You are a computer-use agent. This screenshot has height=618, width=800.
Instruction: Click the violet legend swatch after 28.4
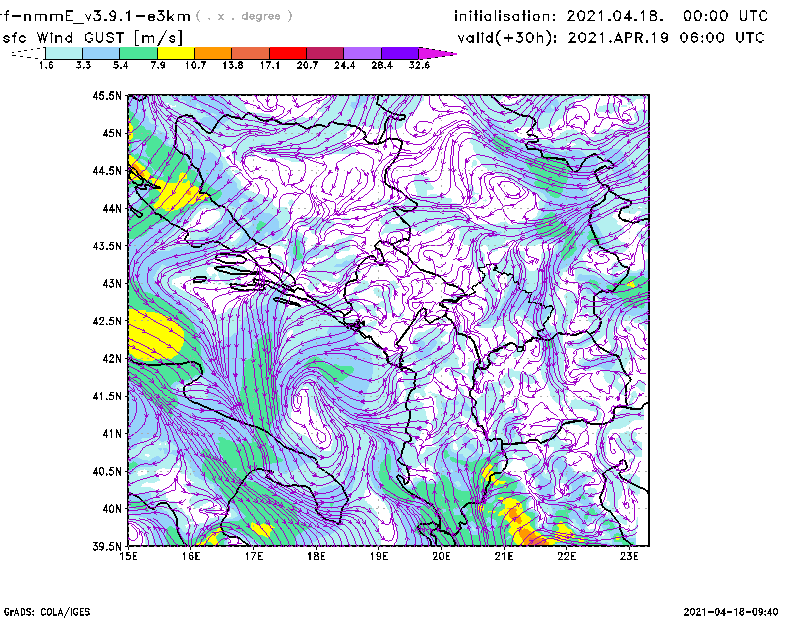tap(400, 53)
